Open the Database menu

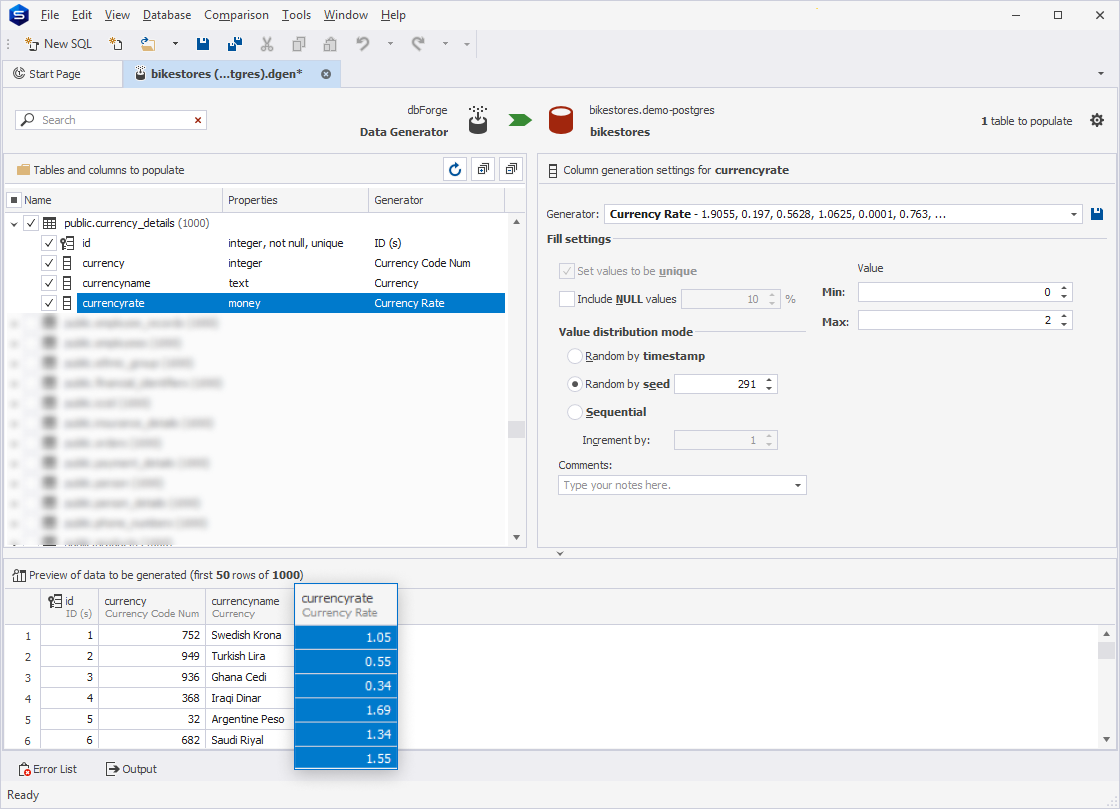coord(167,15)
